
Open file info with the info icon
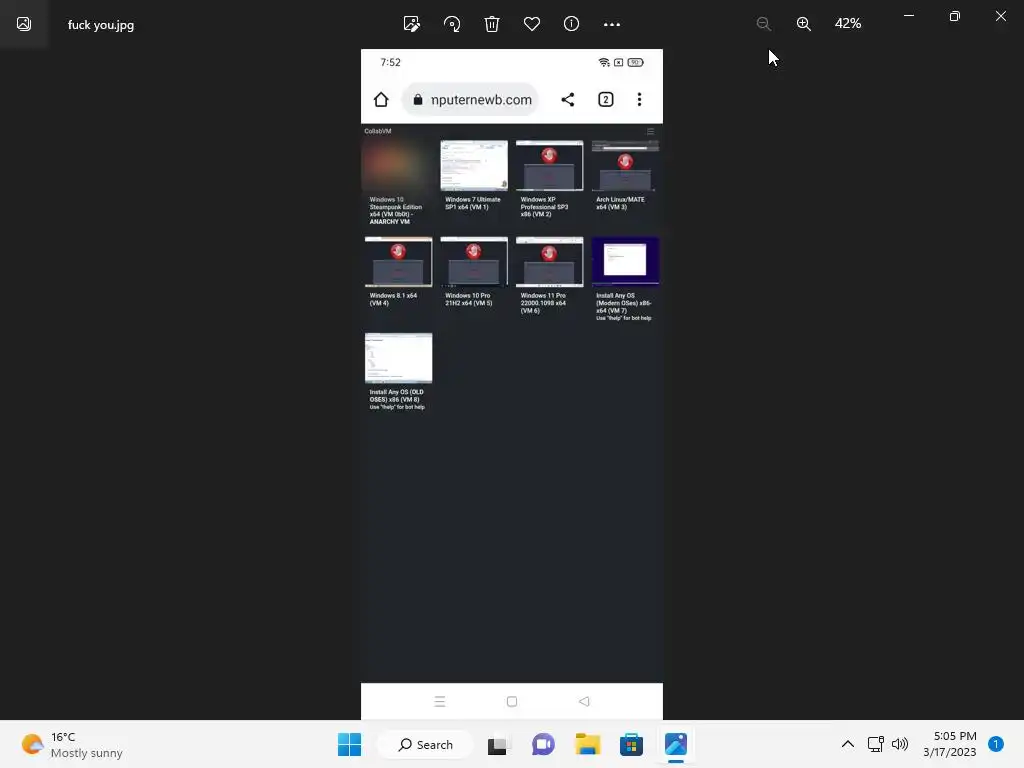click(x=571, y=24)
